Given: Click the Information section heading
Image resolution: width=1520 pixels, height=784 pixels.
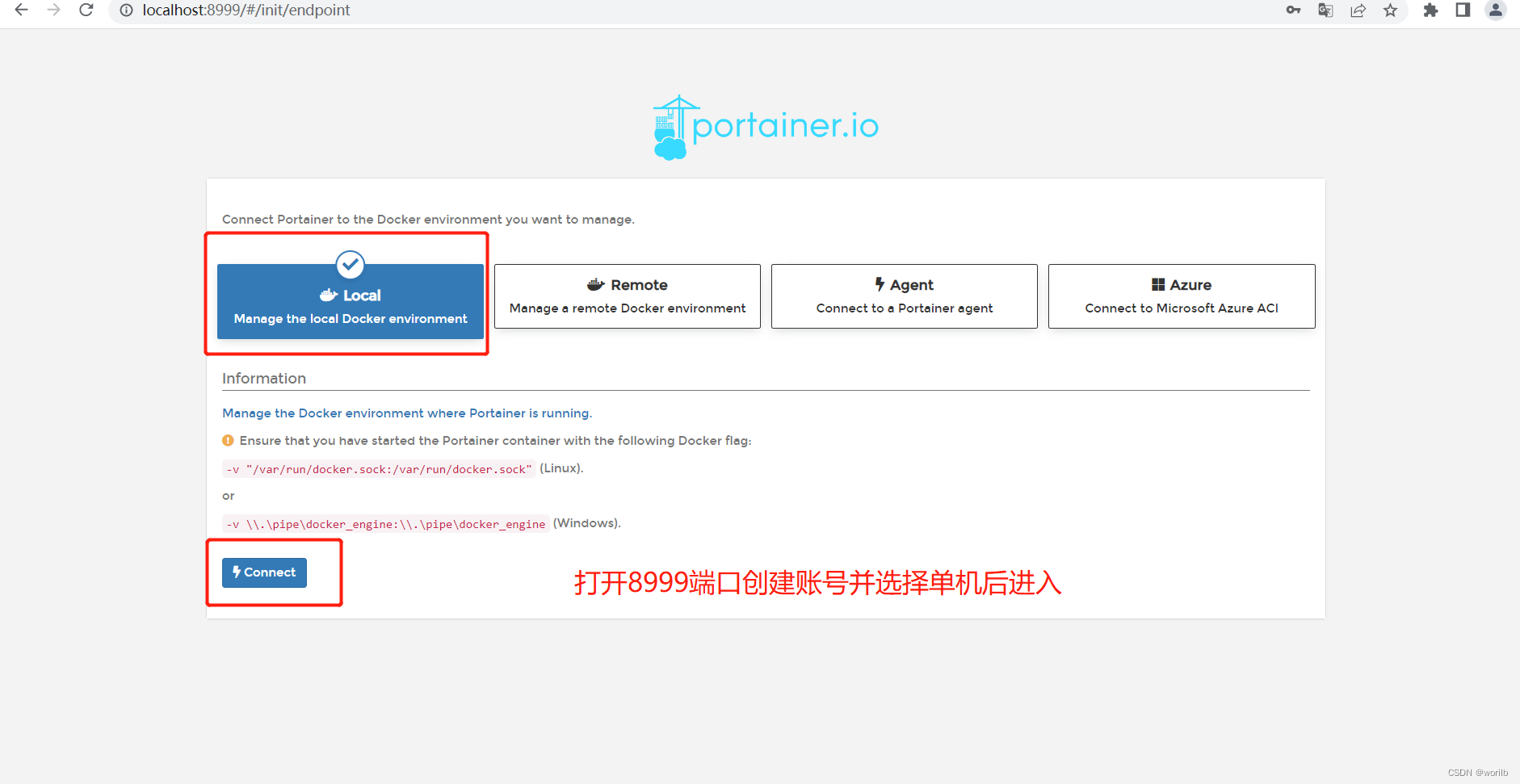Looking at the screenshot, I should click(x=264, y=379).
